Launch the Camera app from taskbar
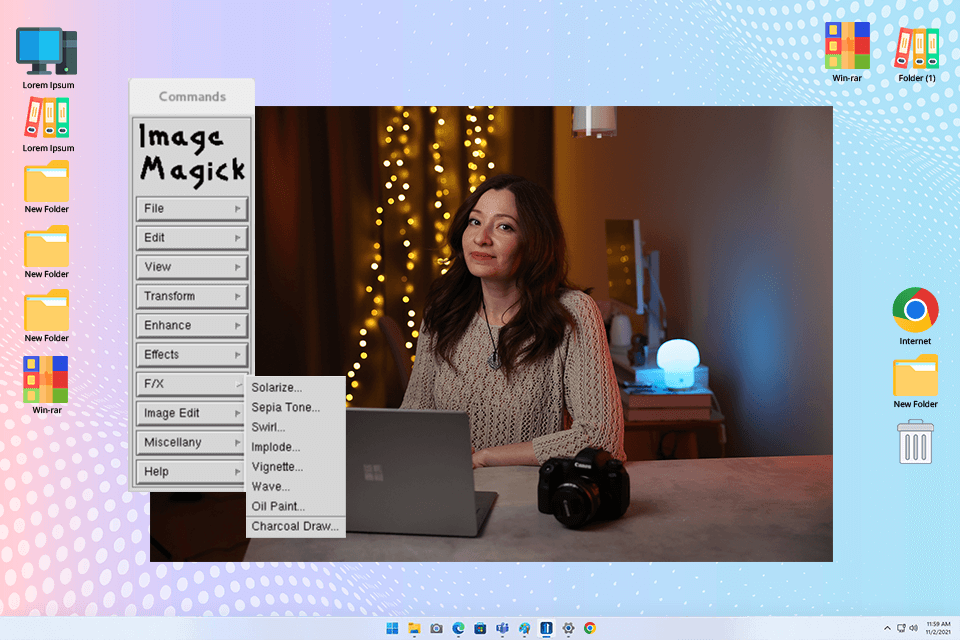Viewport: 960px width, 640px height. click(x=436, y=628)
